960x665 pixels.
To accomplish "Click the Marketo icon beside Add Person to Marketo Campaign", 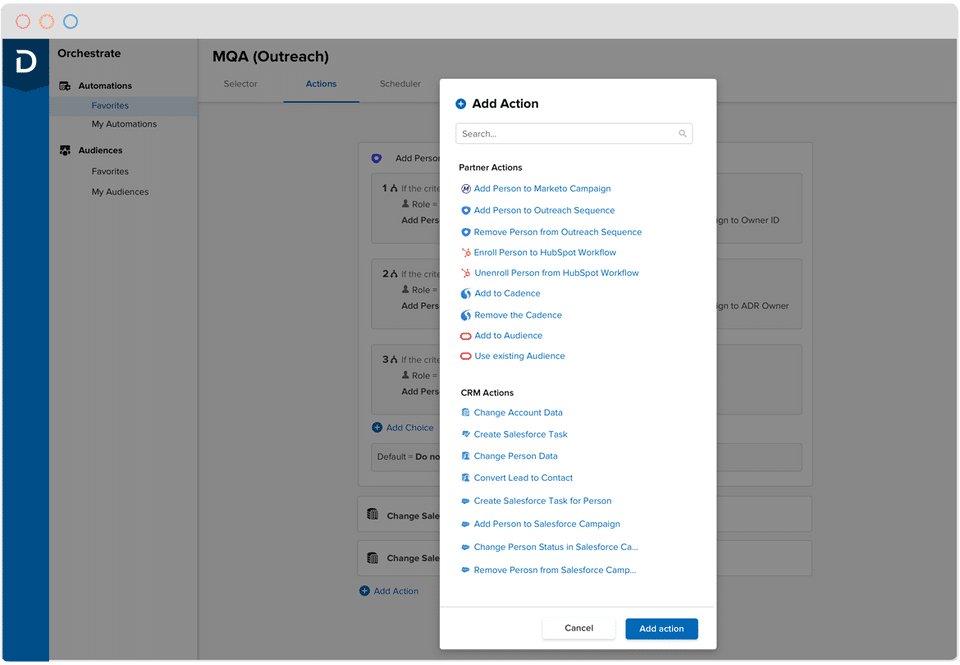I will point(465,189).
